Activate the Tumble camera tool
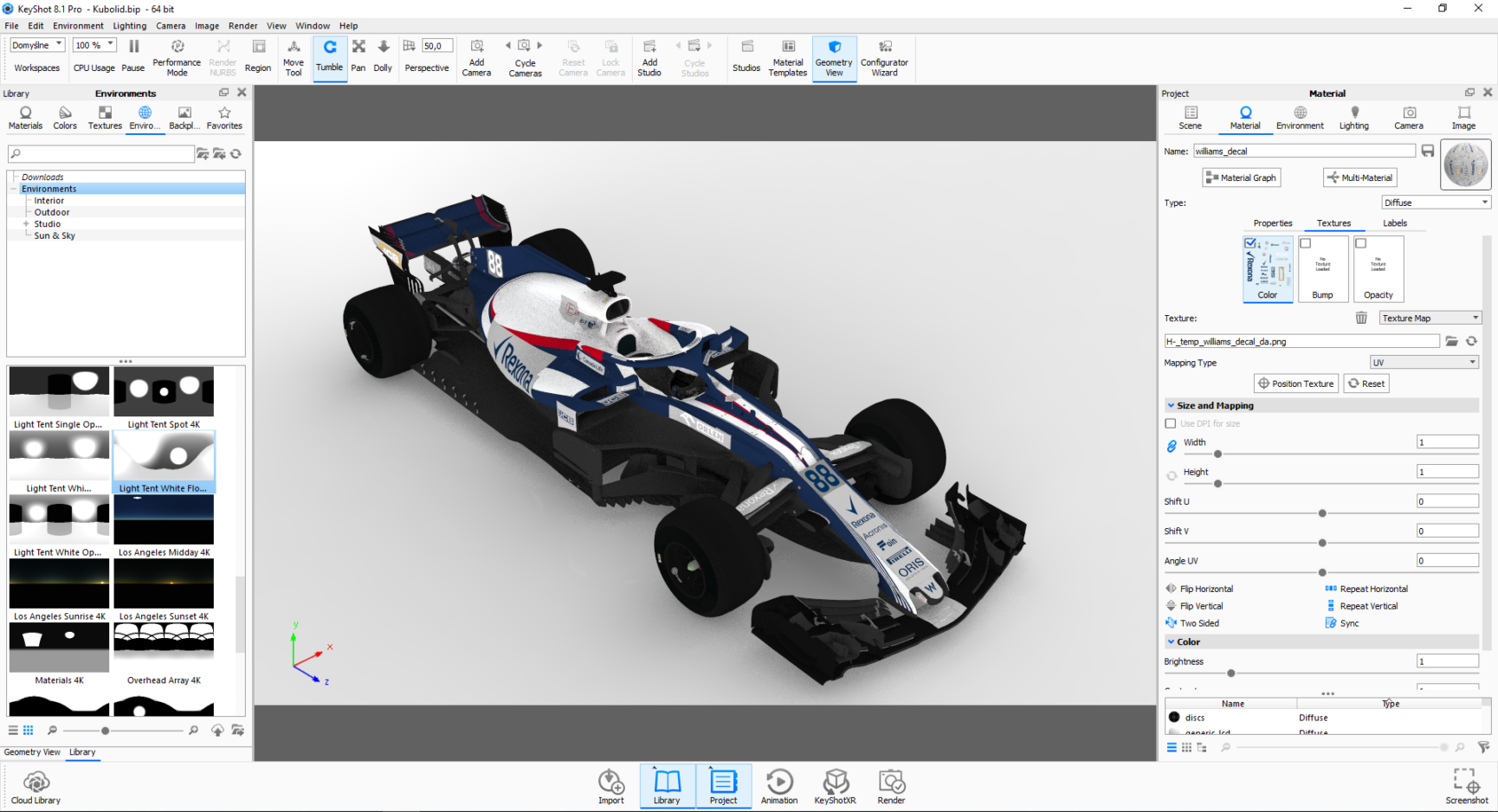 coord(329,56)
